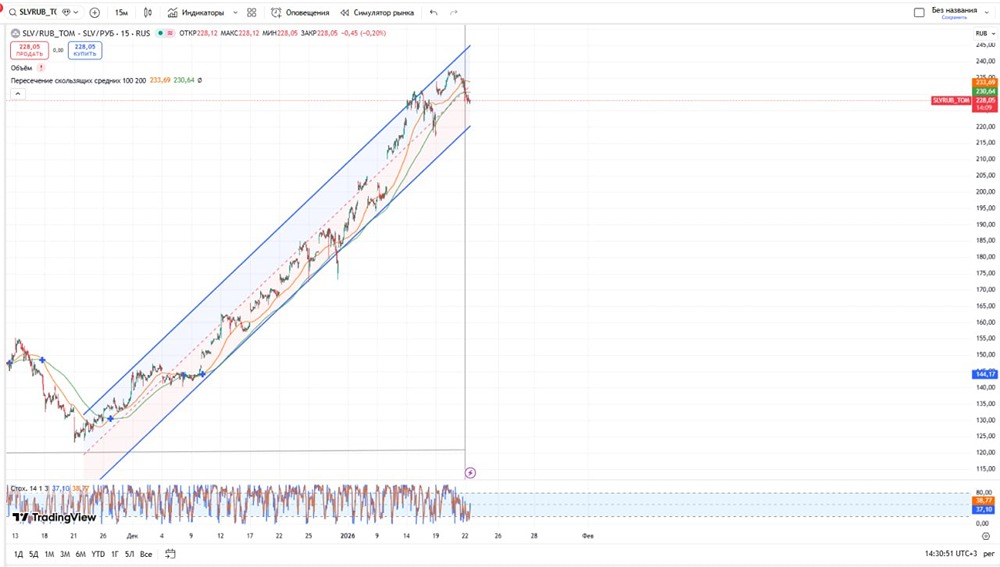Open the candlestick chart type menu

pos(148,13)
